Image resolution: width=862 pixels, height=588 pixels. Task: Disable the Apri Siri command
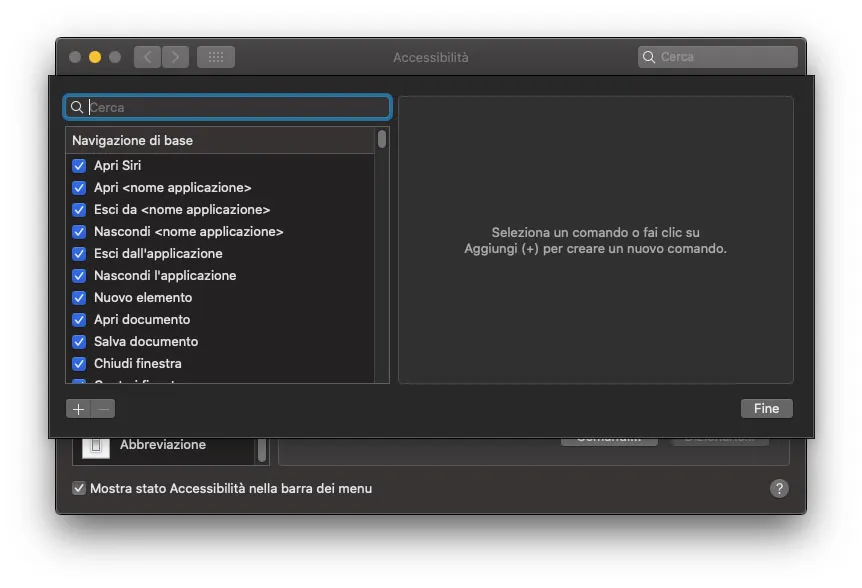pos(79,166)
